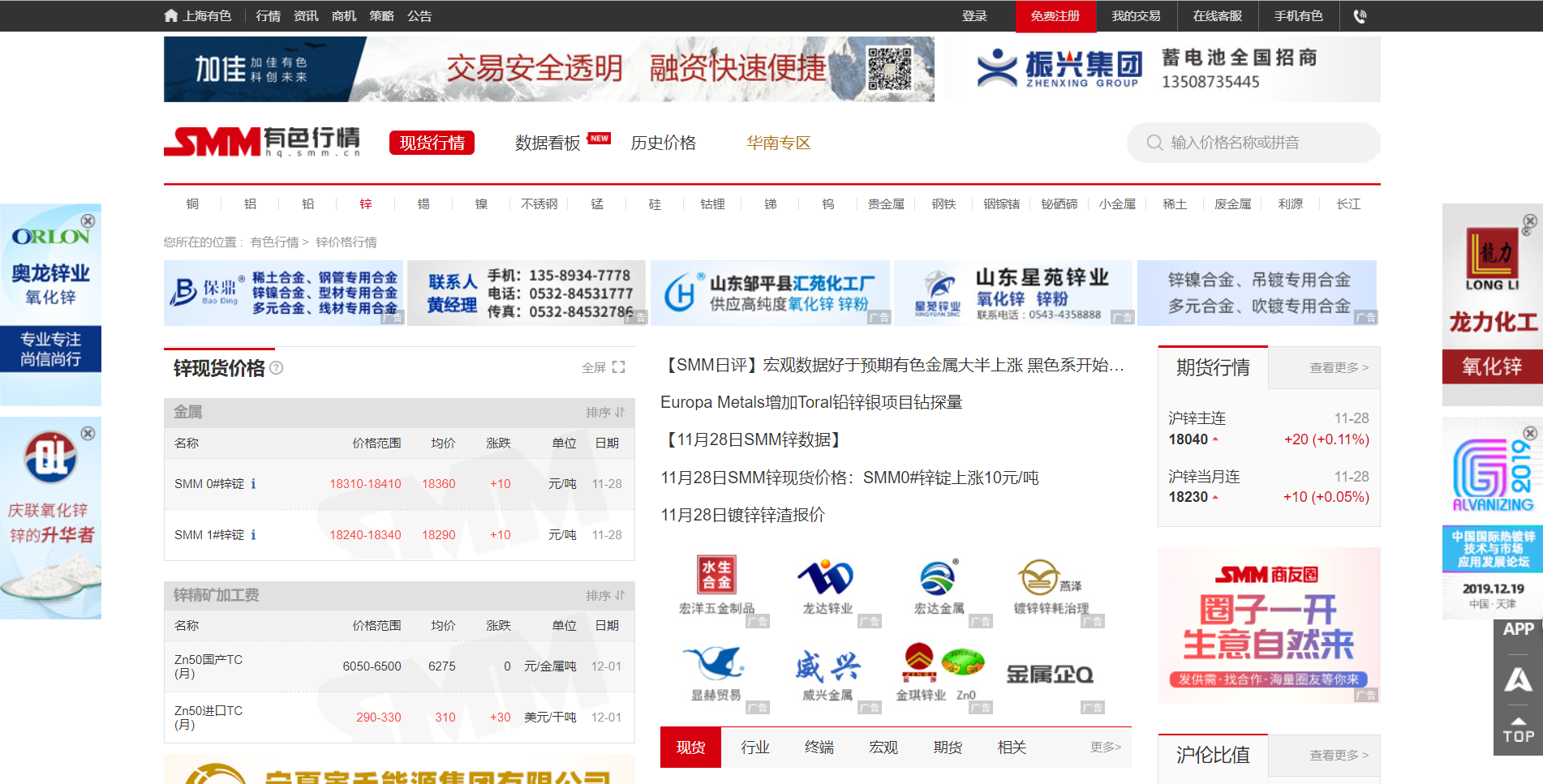Open 山东星苑锌业 ad banner
Screen dimensions: 1543x784
pos(1013,293)
